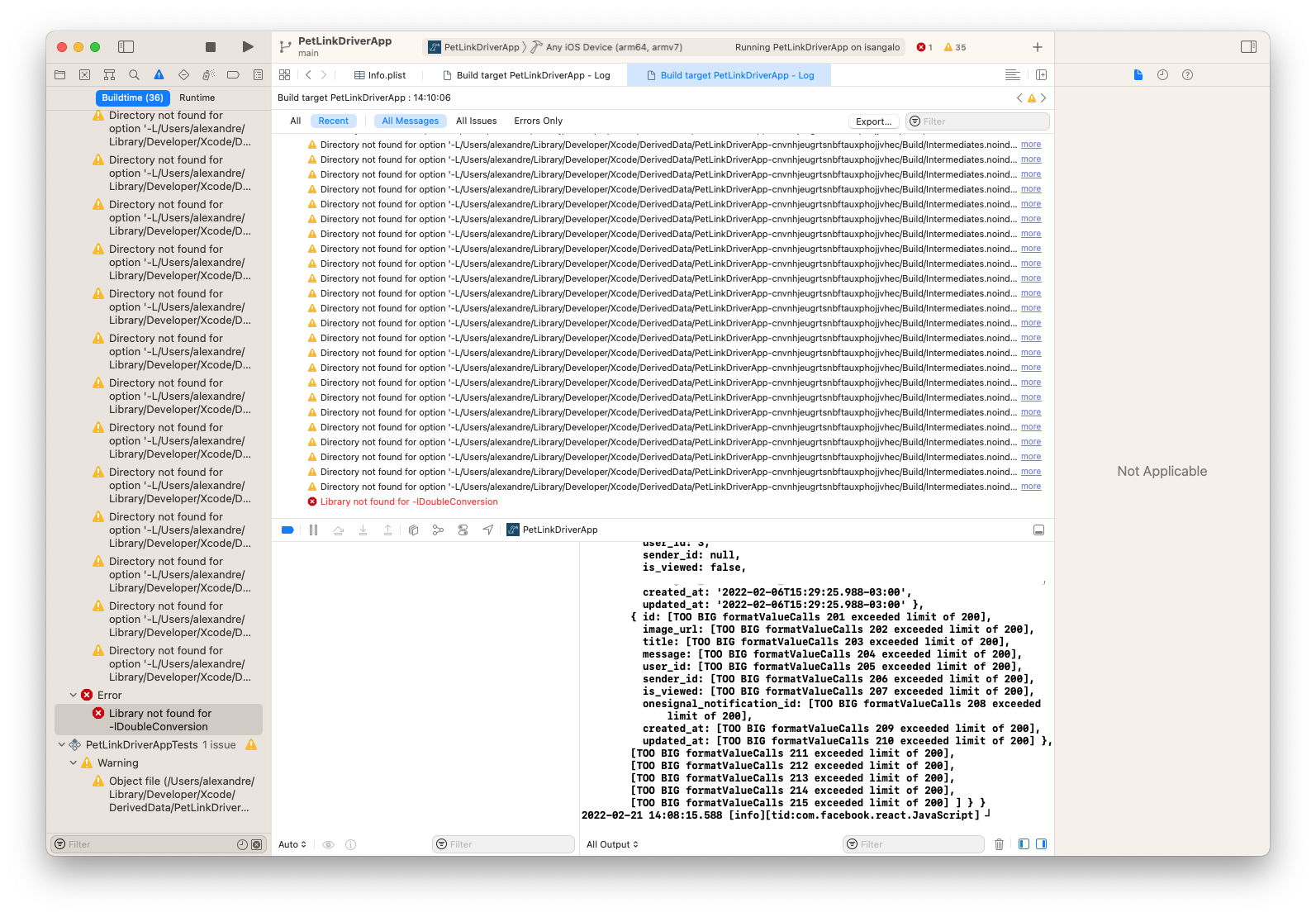The height and width of the screenshot is (917, 1316).
Task: Hide the debug area panel
Action: [1038, 530]
